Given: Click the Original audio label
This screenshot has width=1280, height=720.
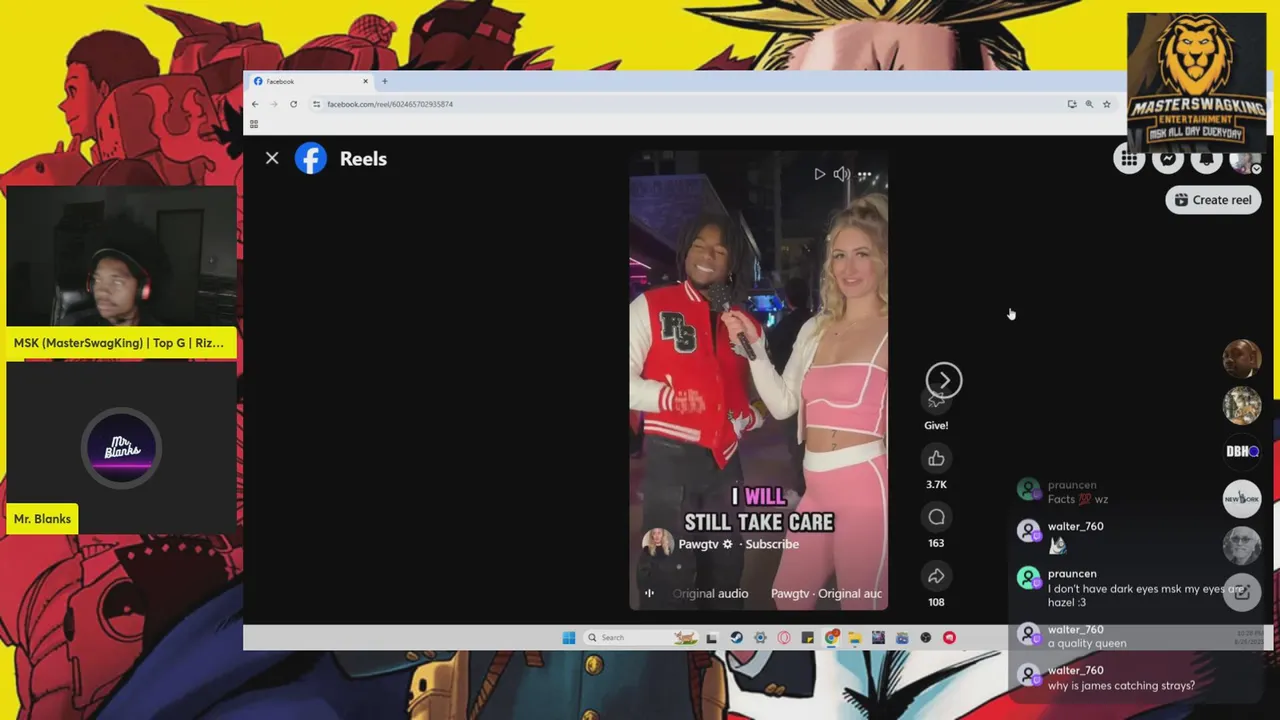Looking at the screenshot, I should pos(711,593).
